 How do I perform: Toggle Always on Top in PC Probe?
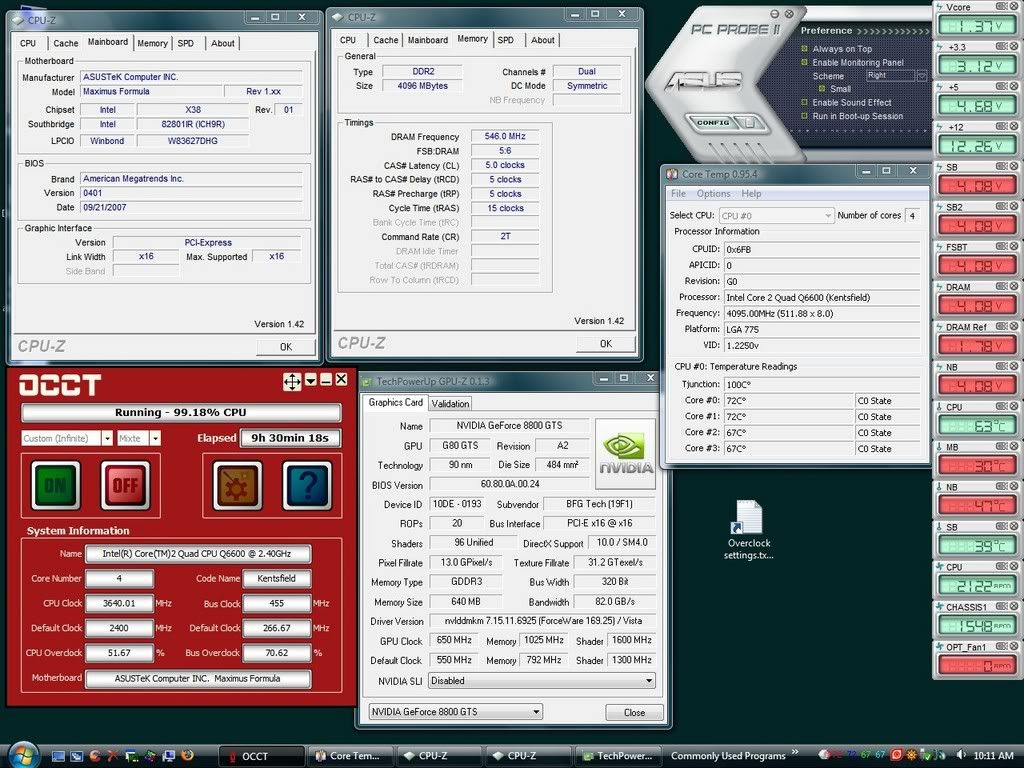[805, 48]
